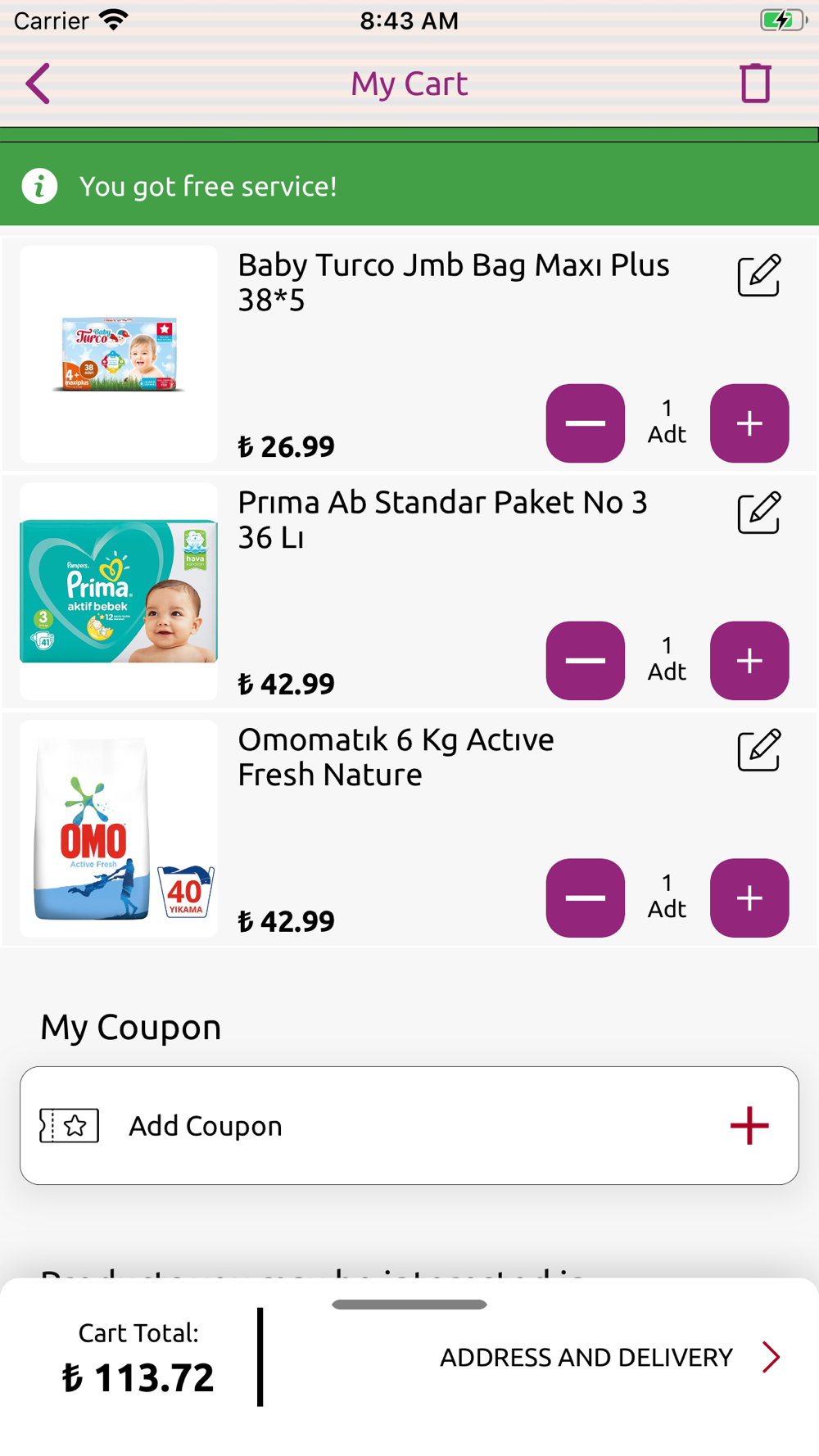This screenshot has height=1456, width=819.
Task: Increase Prima Ab Standar quantity
Action: (x=749, y=661)
